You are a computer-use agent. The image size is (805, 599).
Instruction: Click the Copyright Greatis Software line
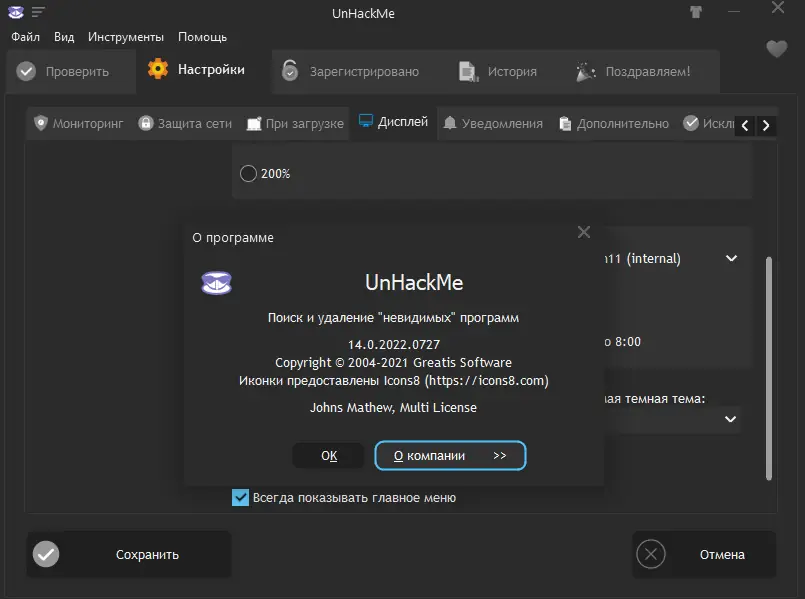393,362
